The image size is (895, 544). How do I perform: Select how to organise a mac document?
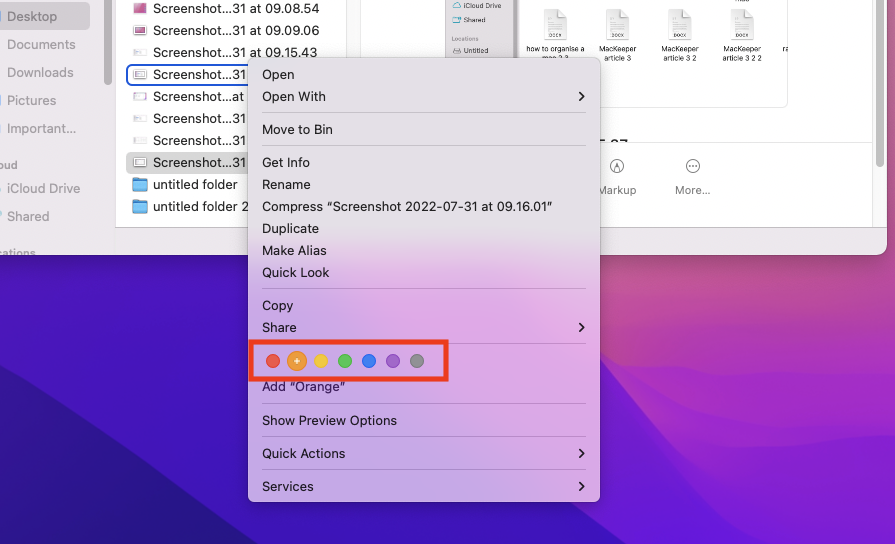tap(555, 25)
